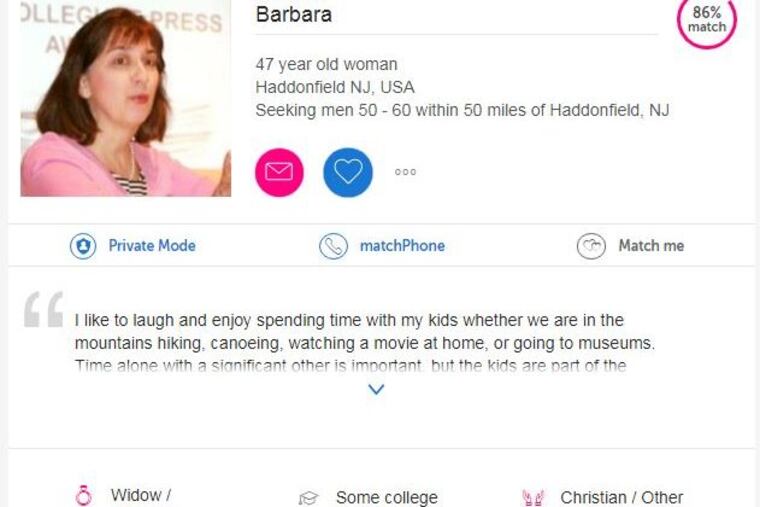Expand the profile description with chevron
The height and width of the screenshot is (507, 760).
[x=376, y=389]
